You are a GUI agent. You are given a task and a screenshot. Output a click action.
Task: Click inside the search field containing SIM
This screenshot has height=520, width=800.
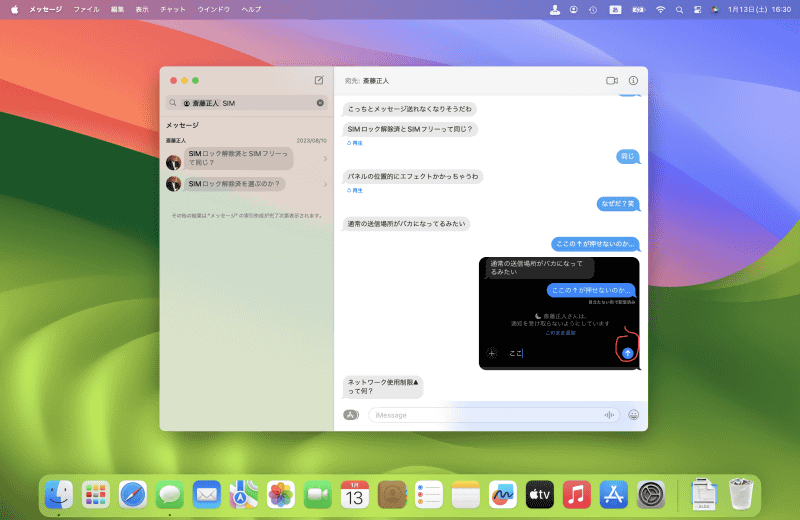pos(246,103)
